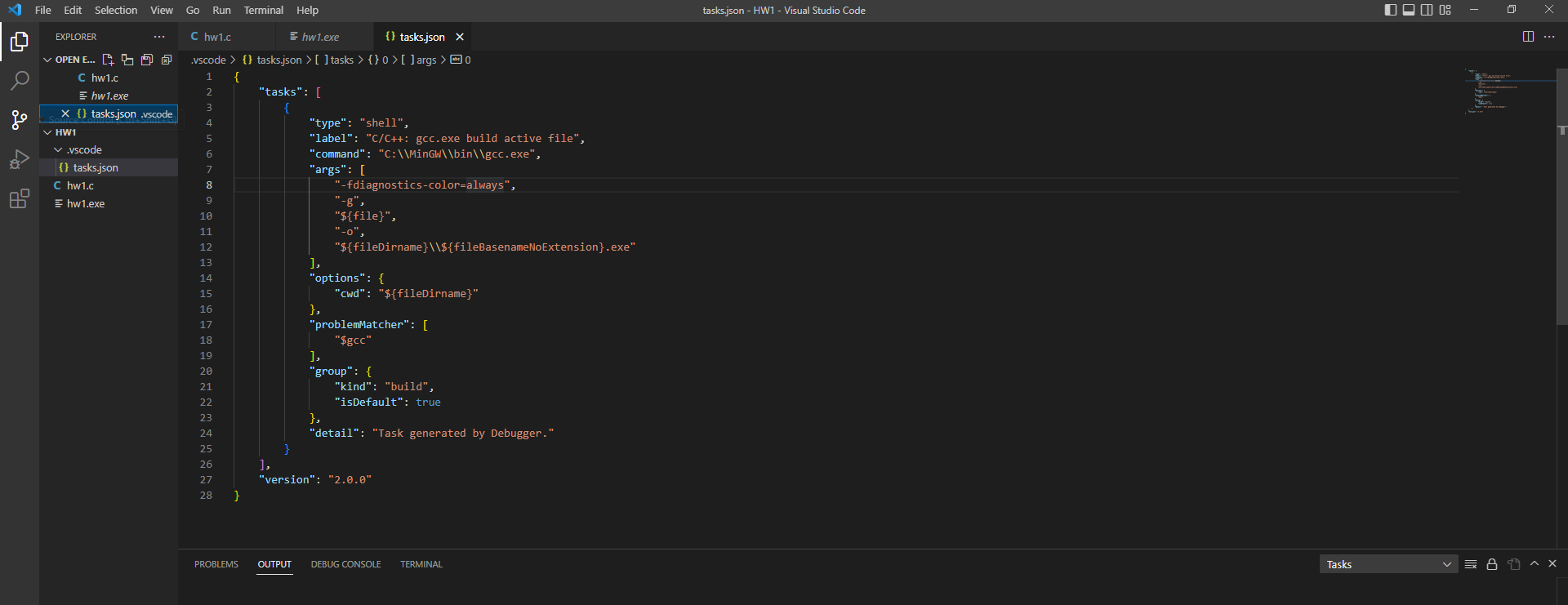Open the View menu
Viewport: 1568px width, 605px height.
click(162, 10)
